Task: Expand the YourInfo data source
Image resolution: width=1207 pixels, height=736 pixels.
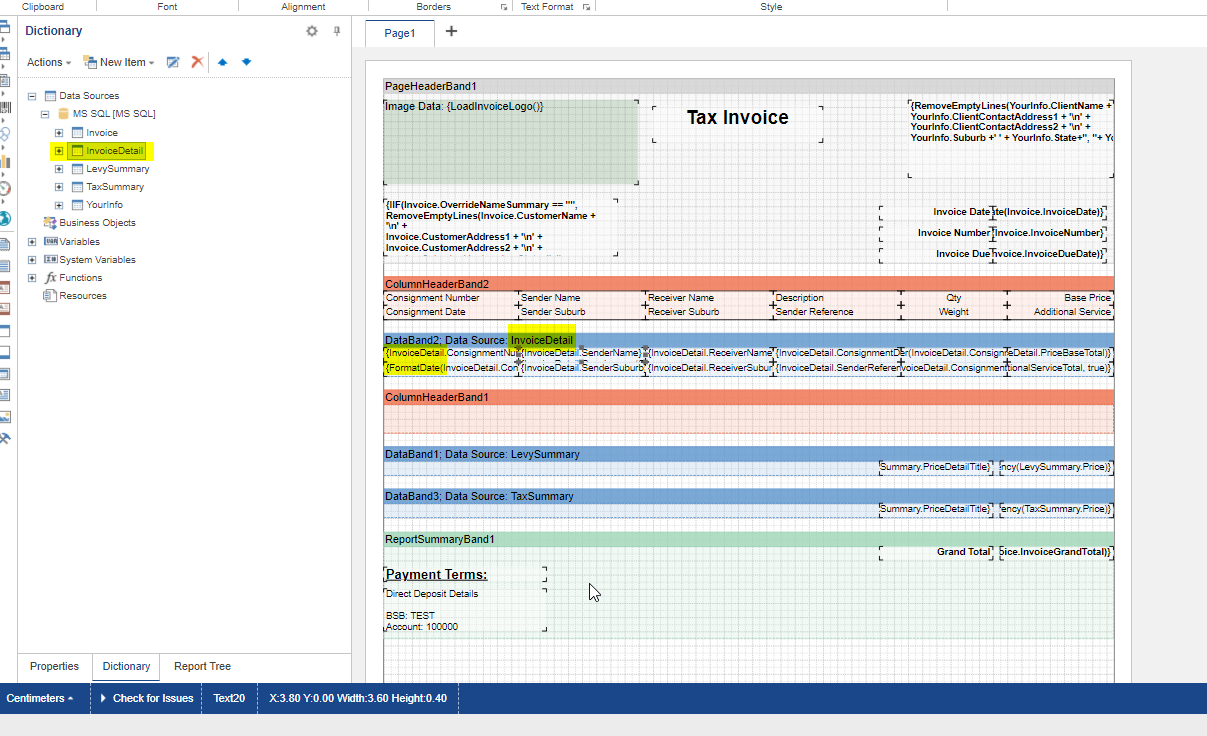Action: click(59, 205)
